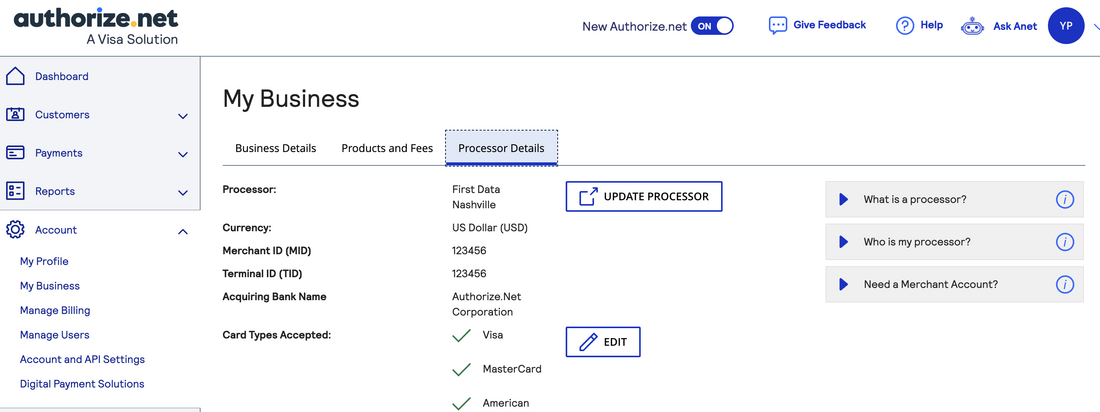This screenshot has width=1100, height=412.
Task: Click the info icon for Need a Merchant Account
Action: [x=1064, y=284]
